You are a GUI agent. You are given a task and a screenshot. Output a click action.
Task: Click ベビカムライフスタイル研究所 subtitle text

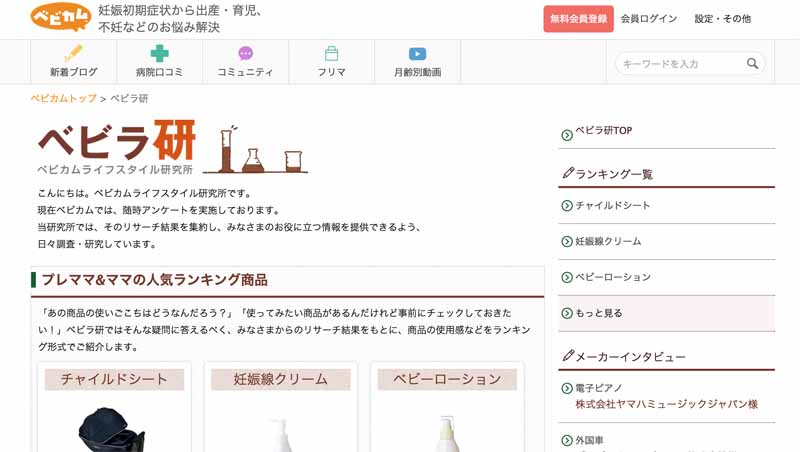coord(115,169)
